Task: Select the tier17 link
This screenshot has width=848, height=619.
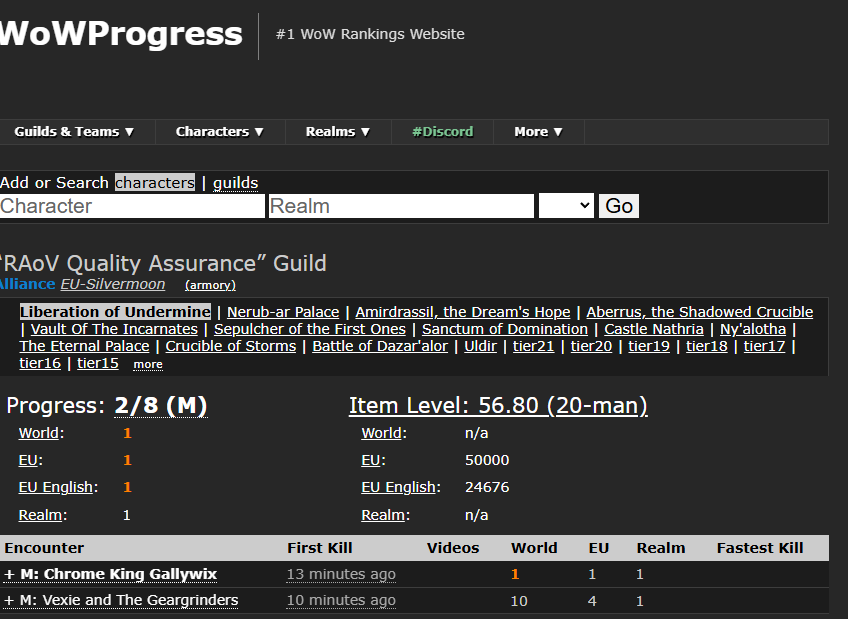Action: 764,346
